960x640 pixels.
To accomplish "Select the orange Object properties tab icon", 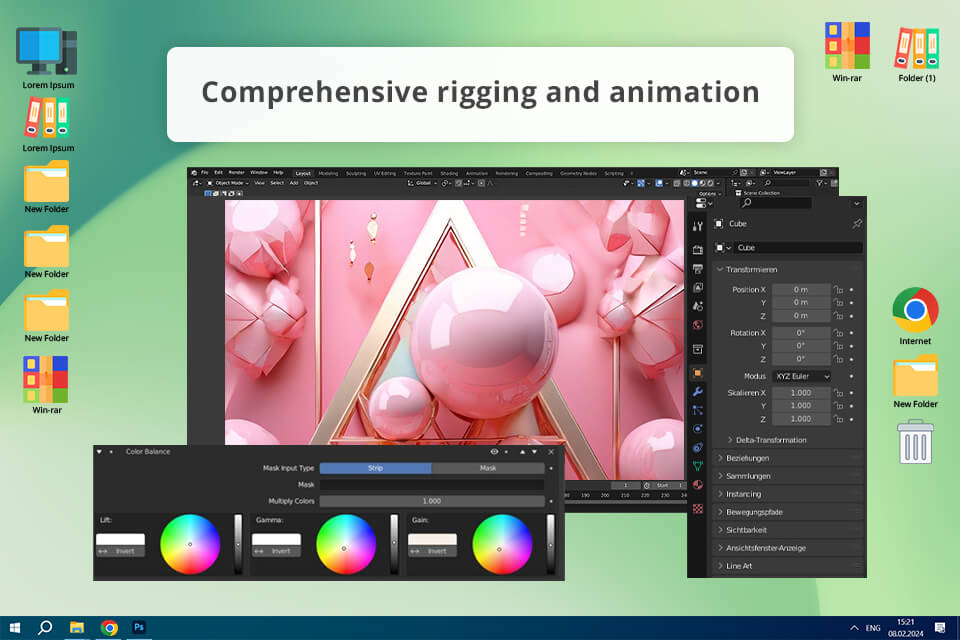I will coord(697,373).
